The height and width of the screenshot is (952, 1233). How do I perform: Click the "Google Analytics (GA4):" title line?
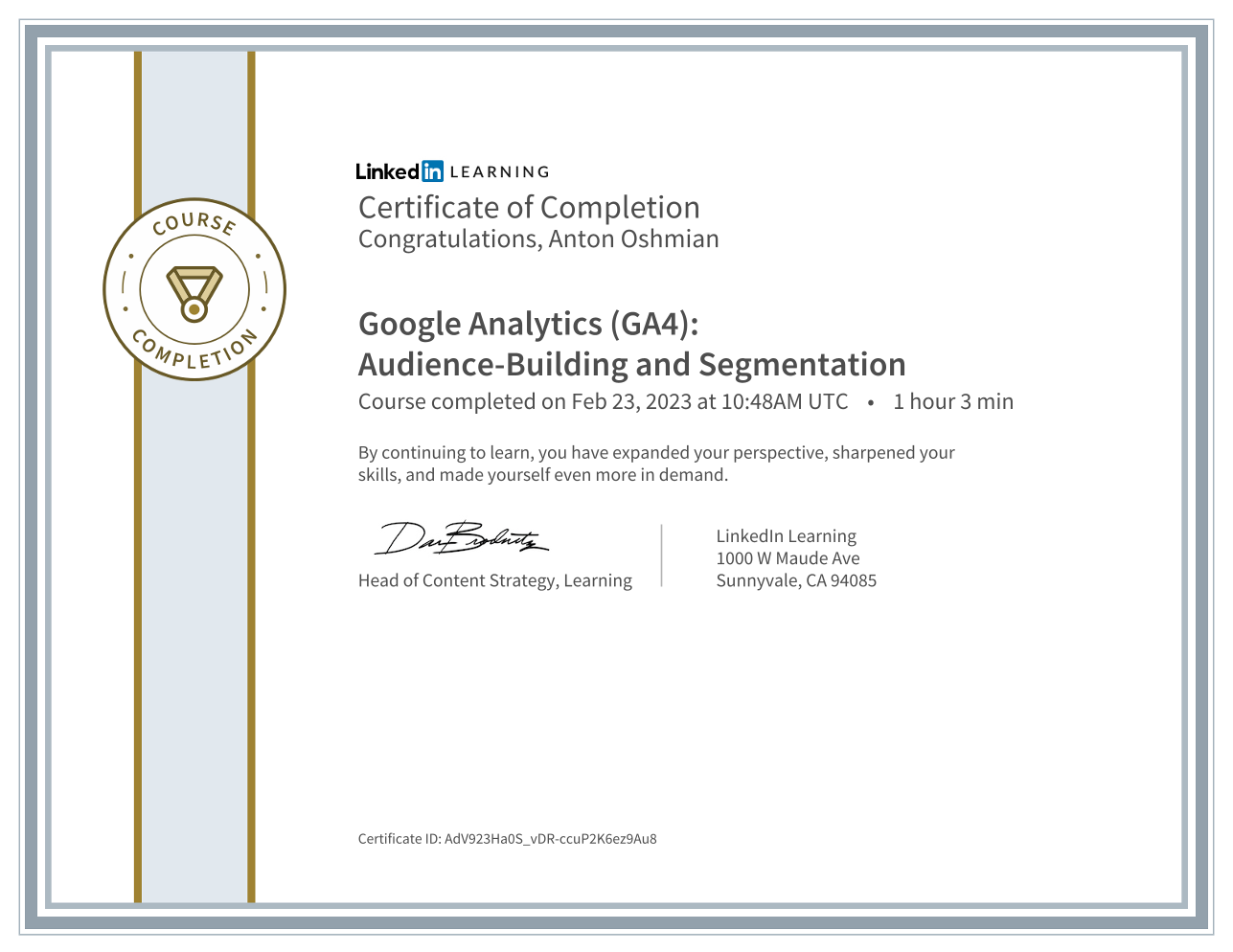[528, 324]
